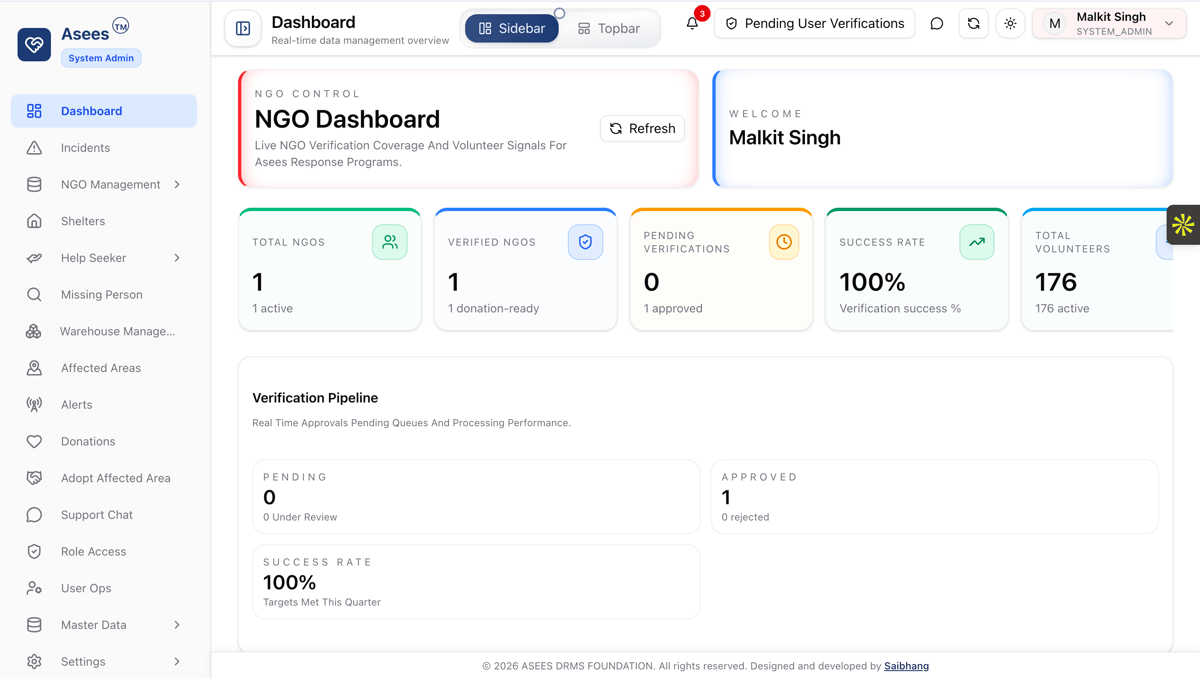The image size is (1200, 679).
Task: Switch layout to Sidebar mode
Action: [512, 28]
